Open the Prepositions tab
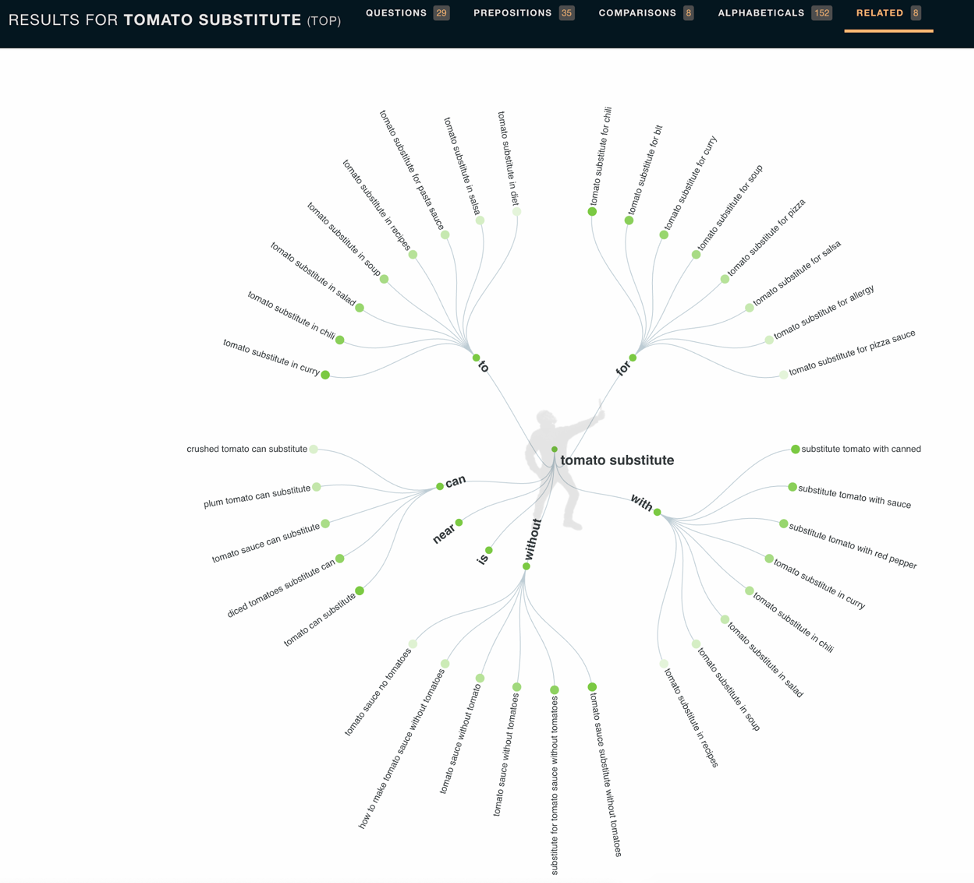 (523, 14)
